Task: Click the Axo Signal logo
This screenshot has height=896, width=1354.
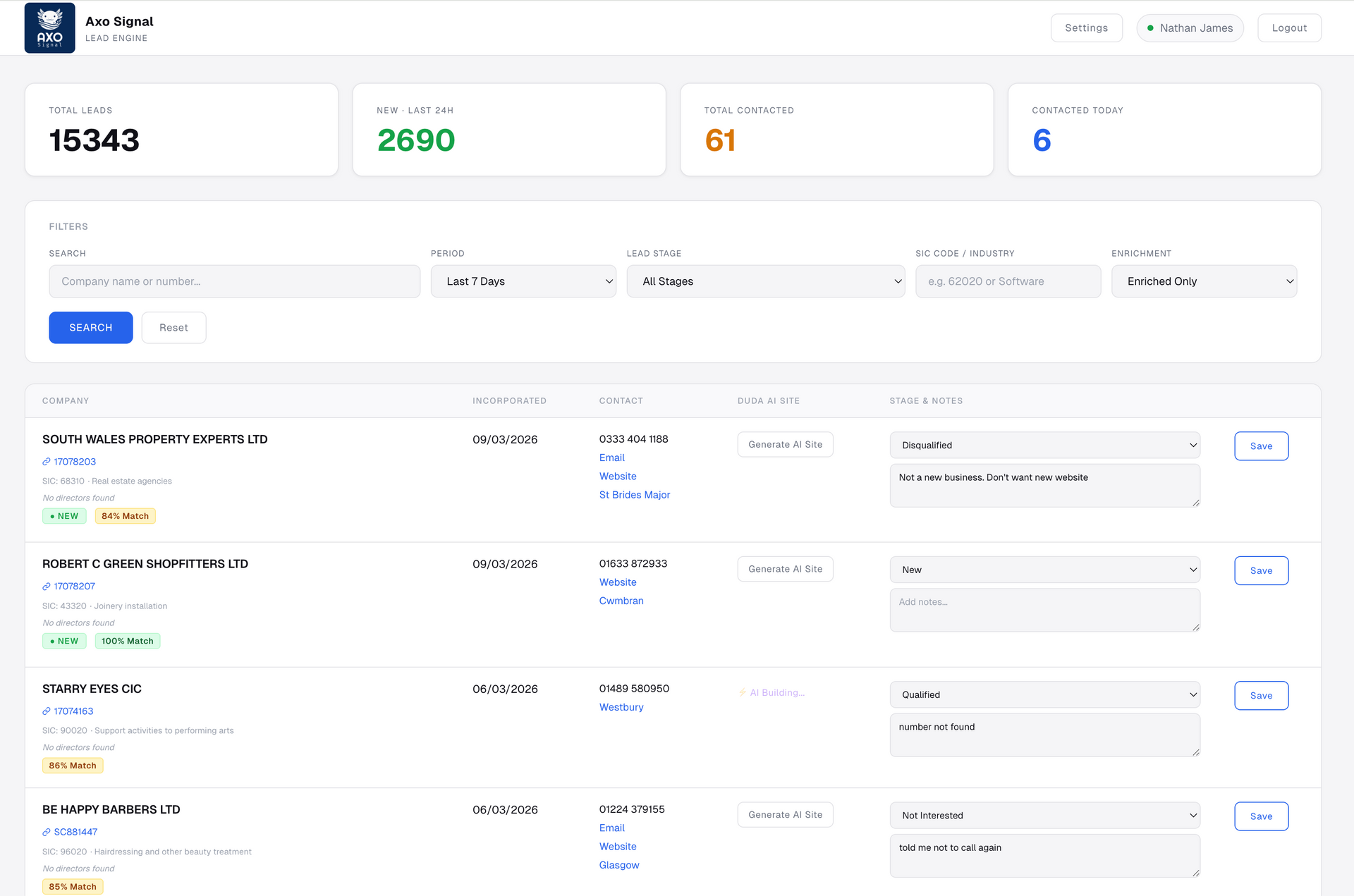Action: [49, 27]
